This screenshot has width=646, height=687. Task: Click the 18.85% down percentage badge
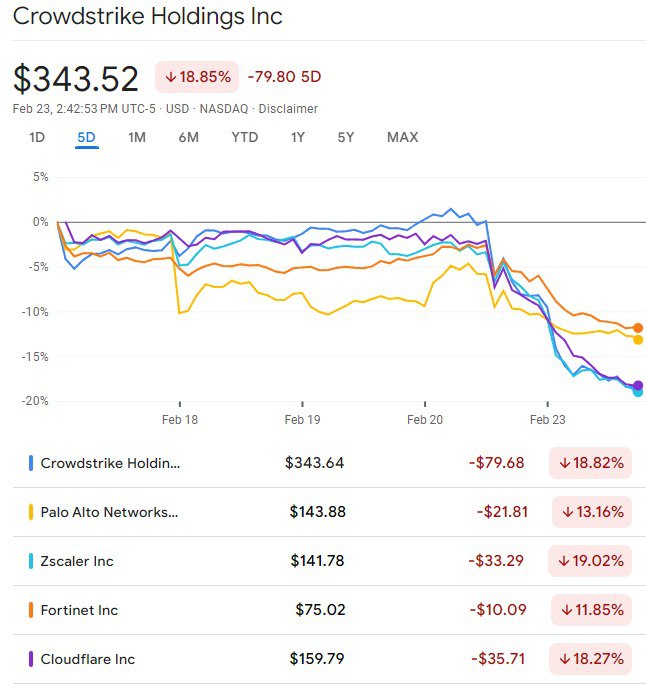[195, 77]
